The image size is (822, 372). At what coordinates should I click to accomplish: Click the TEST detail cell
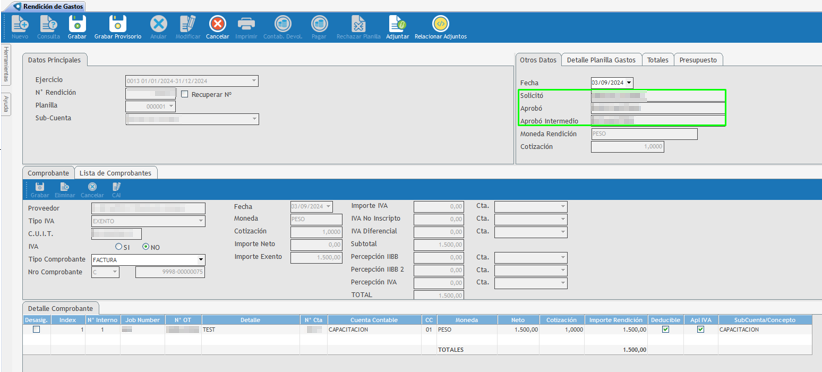coord(251,330)
